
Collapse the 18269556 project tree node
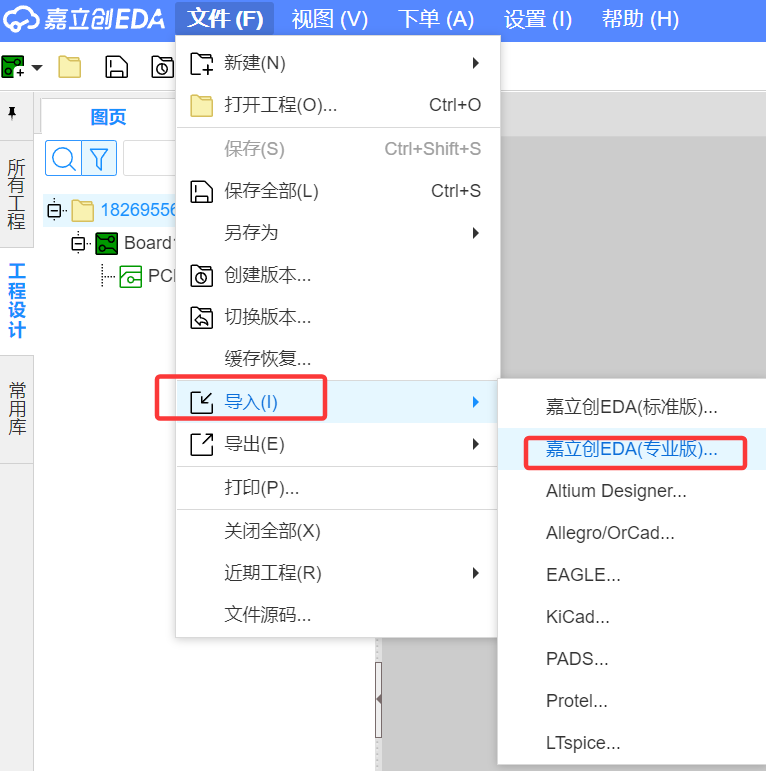54,210
